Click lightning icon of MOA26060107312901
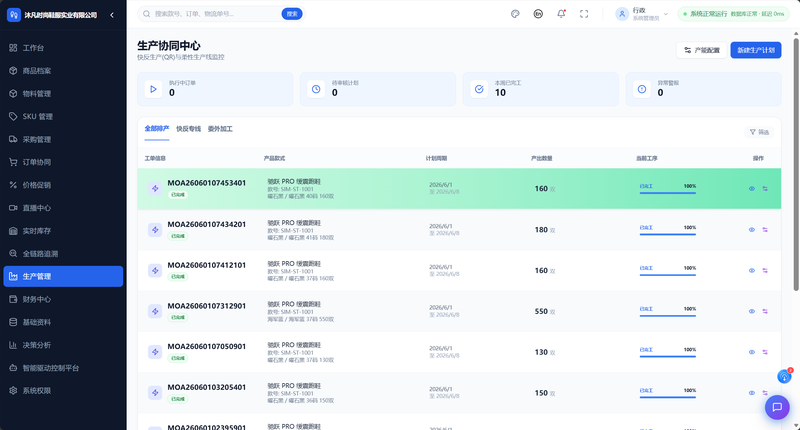 click(155, 311)
